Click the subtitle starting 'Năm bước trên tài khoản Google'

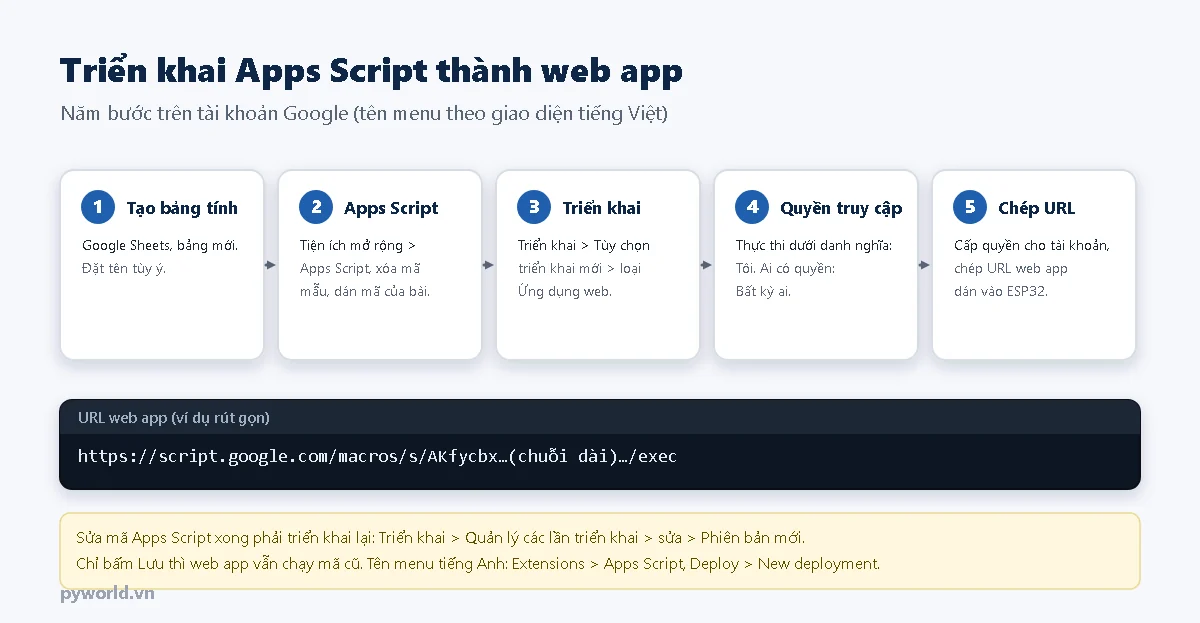[364, 113]
